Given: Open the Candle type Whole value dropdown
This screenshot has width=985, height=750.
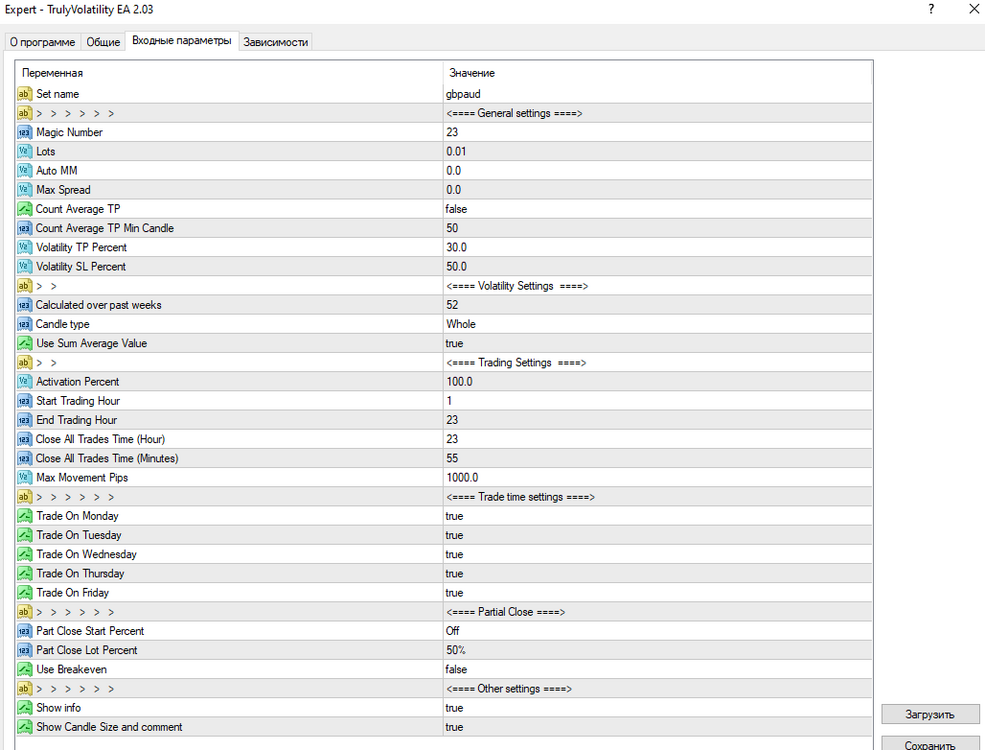Looking at the screenshot, I should coord(658,324).
